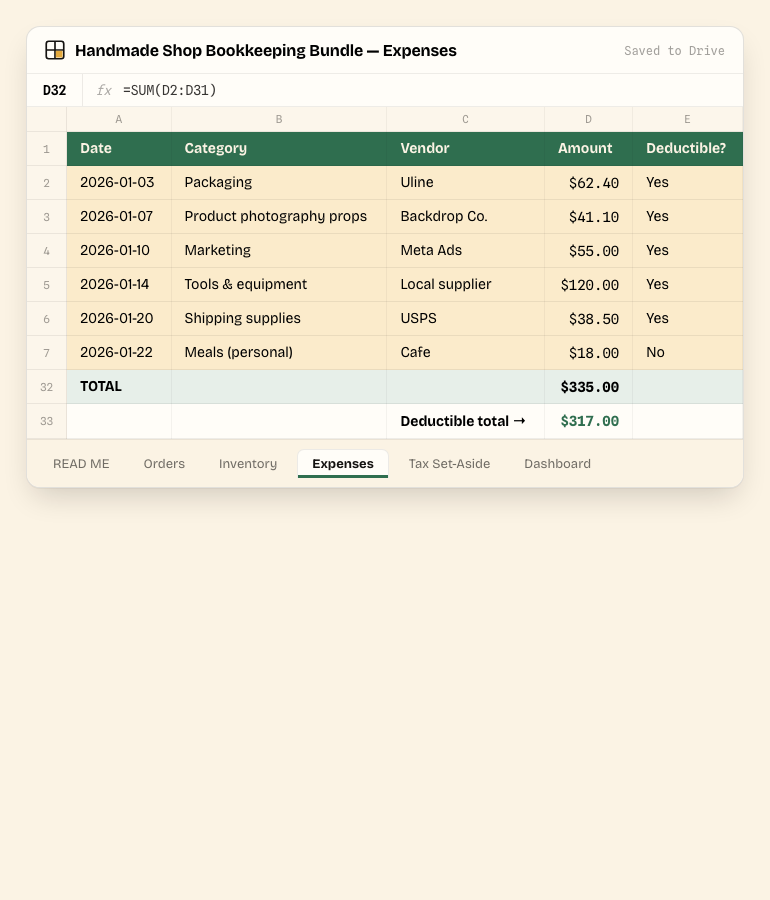Select the 2026-01-10 date cell
Screen dimensions: 770x900
click(119, 250)
